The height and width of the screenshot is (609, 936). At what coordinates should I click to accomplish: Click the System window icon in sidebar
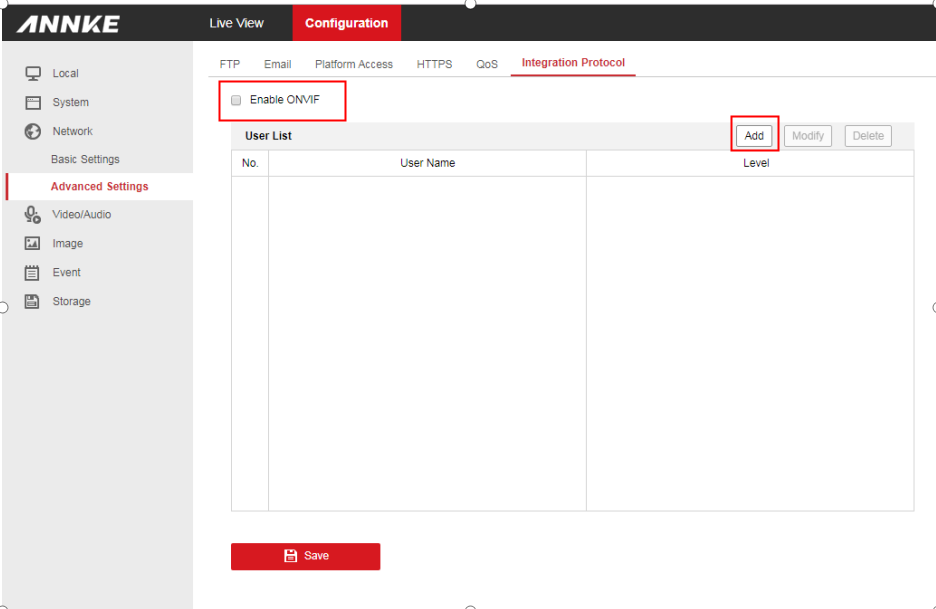click(x=33, y=103)
